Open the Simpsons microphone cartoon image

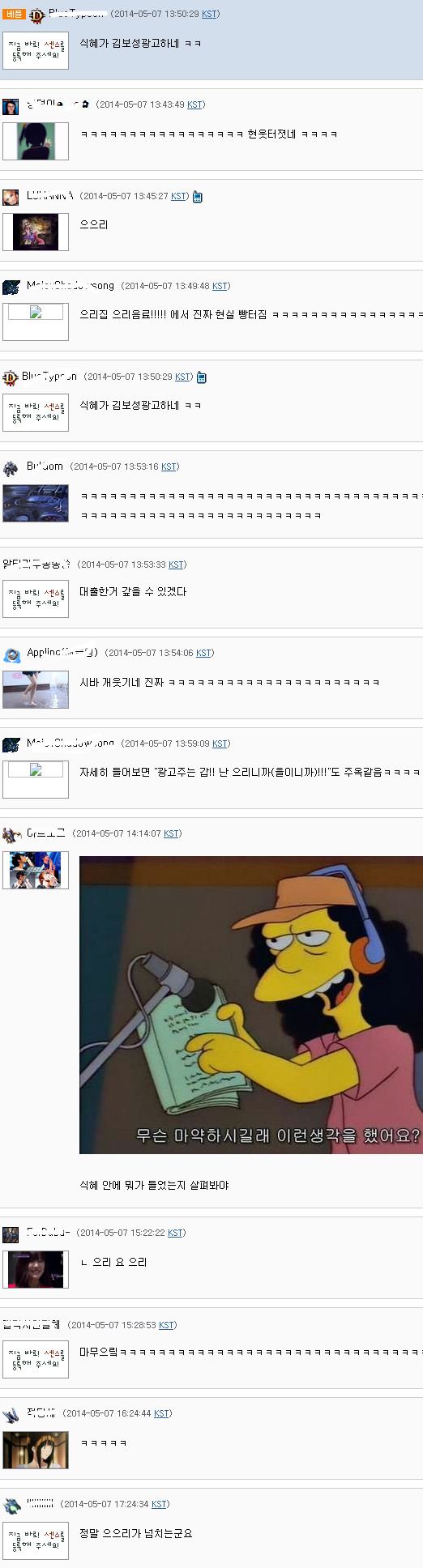(251, 1004)
